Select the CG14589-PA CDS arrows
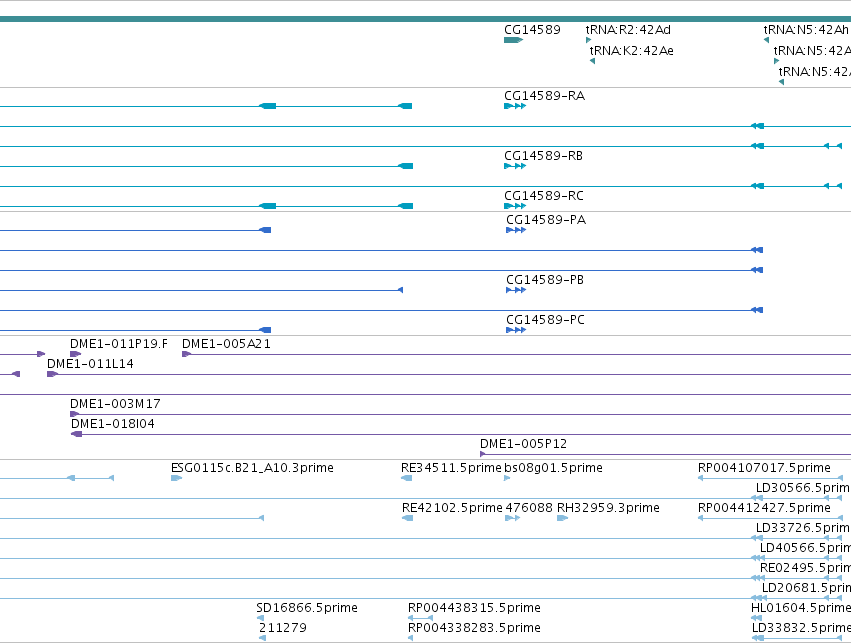Screen dimensions: 851x643 point(516,230)
